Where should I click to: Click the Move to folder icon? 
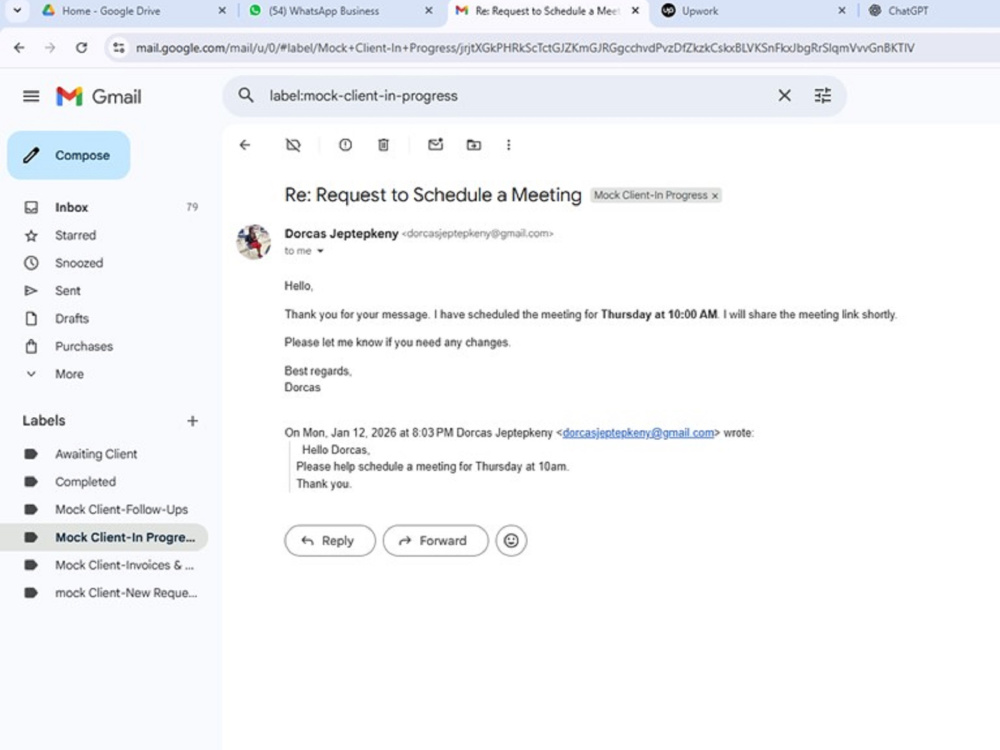click(x=474, y=145)
